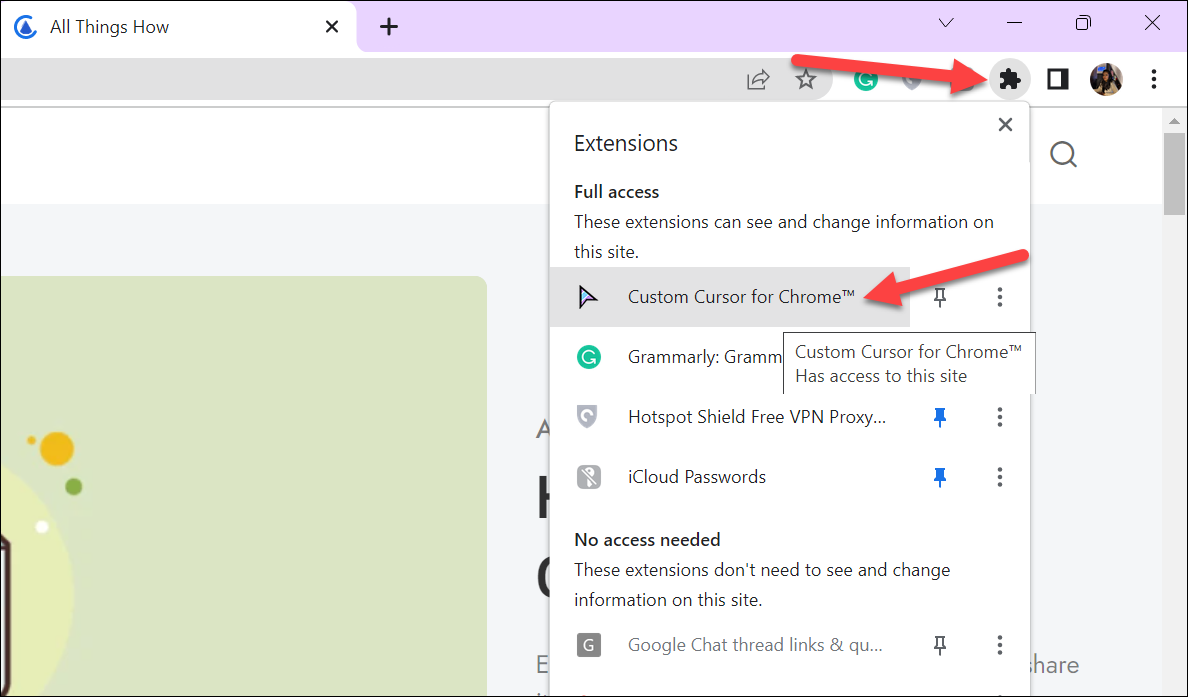Click the green Grammarly list icon

click(x=589, y=357)
